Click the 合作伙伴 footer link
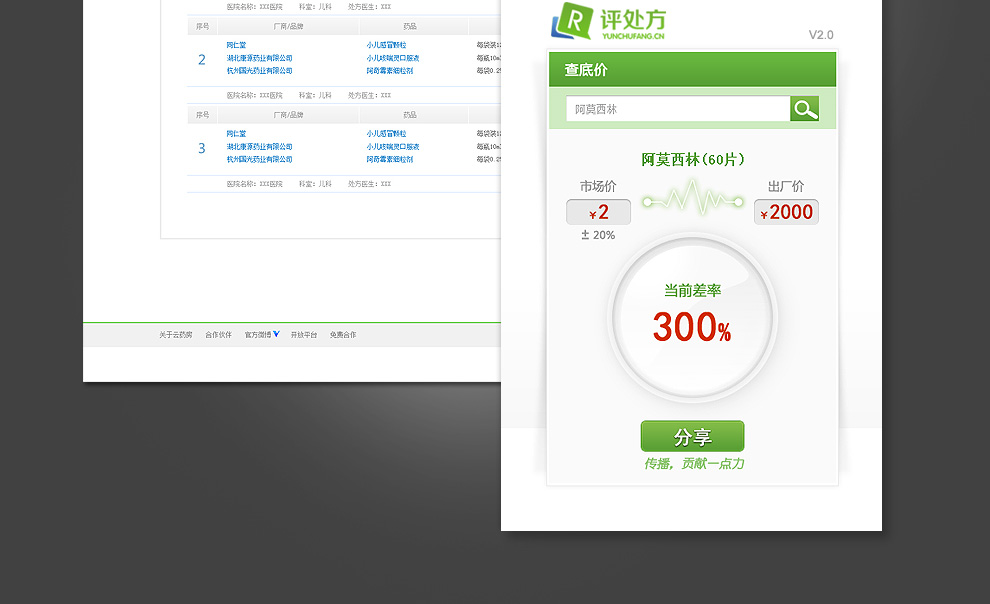Image resolution: width=990 pixels, height=604 pixels. pyautogui.click(x=218, y=334)
